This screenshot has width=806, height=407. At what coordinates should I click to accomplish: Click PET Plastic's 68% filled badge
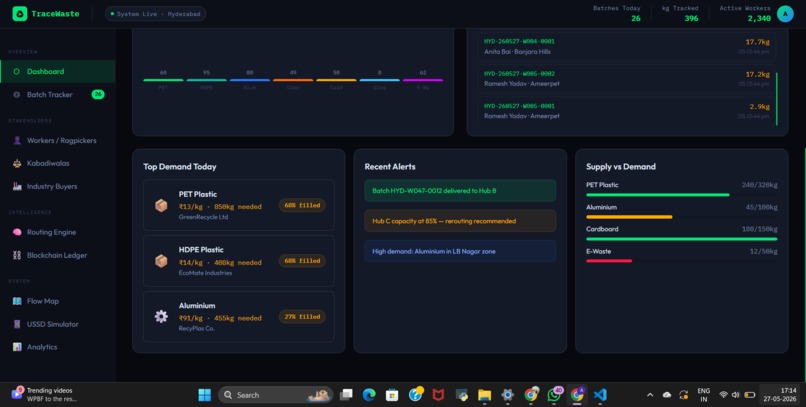(x=302, y=205)
